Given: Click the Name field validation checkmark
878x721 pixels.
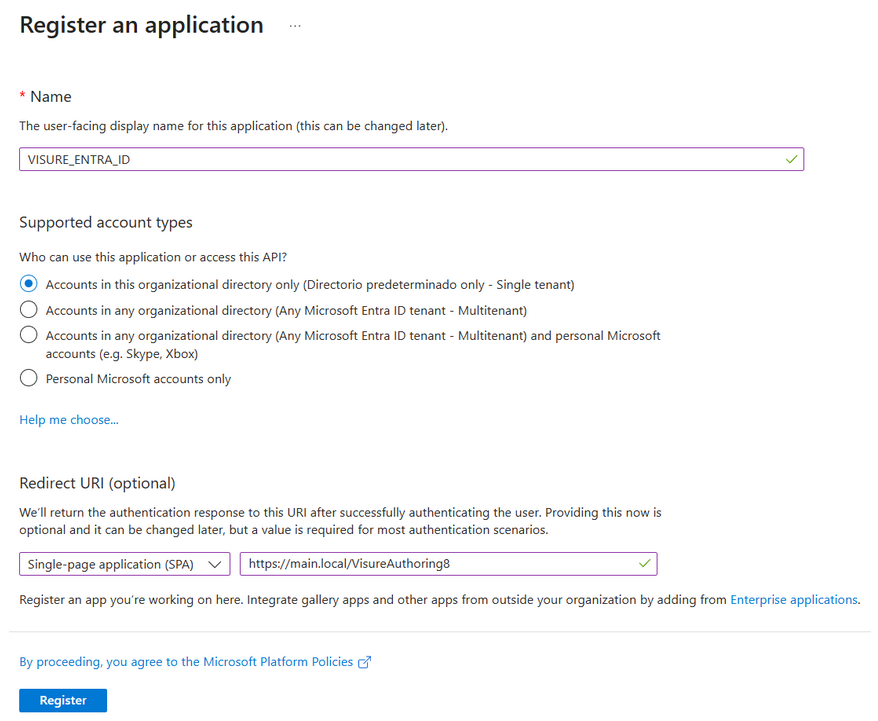Looking at the screenshot, I should click(792, 159).
